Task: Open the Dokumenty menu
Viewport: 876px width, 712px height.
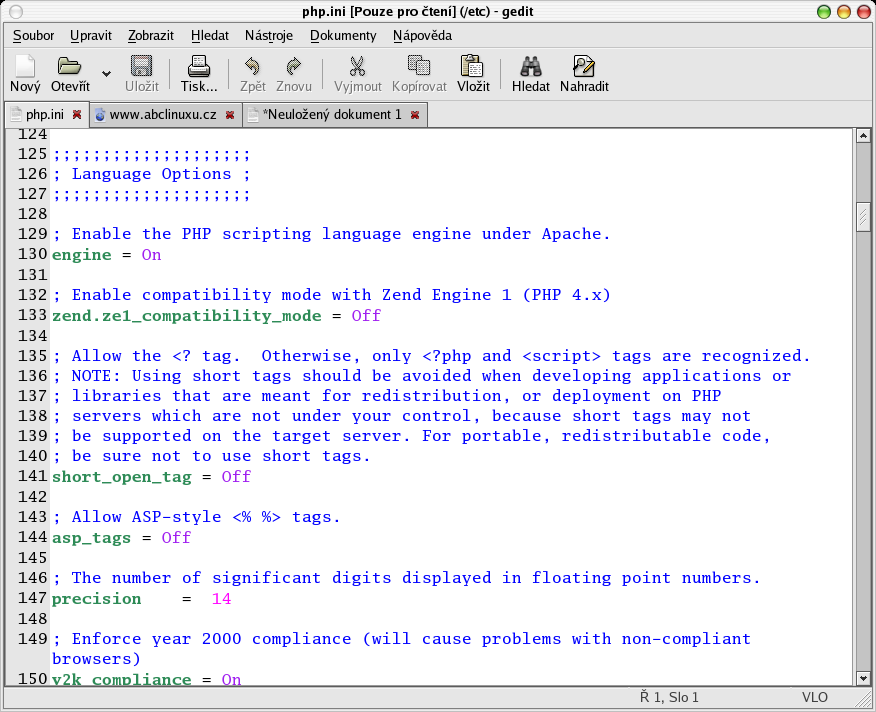Action: [343, 36]
